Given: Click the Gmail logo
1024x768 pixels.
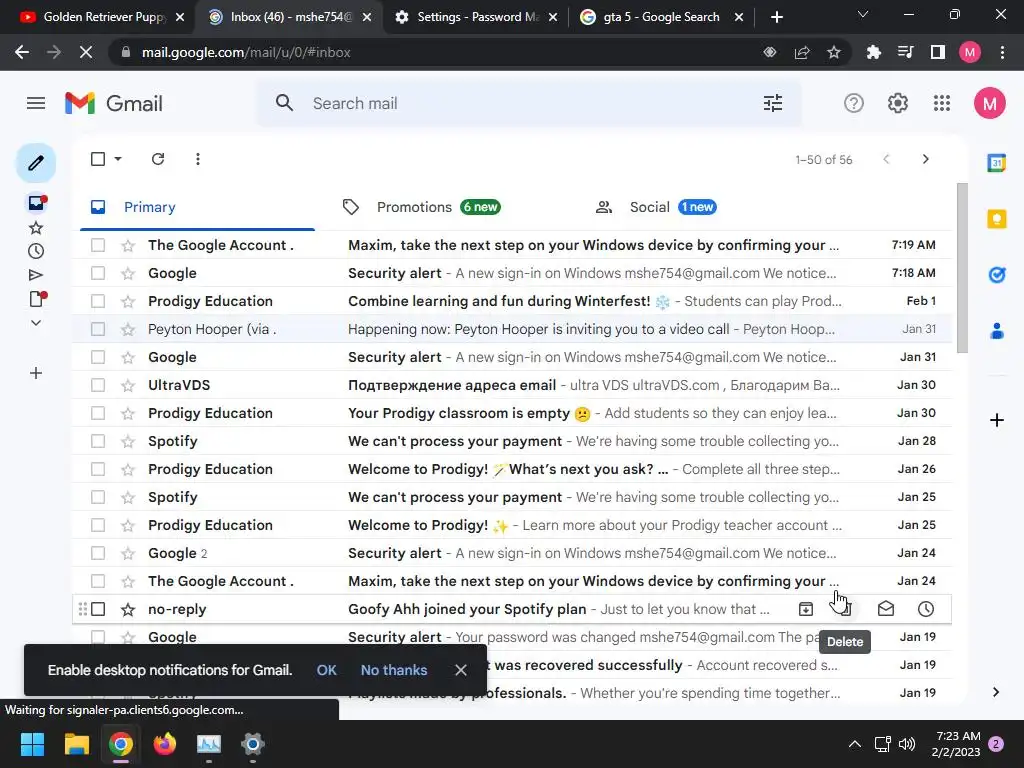Looking at the screenshot, I should (114, 103).
